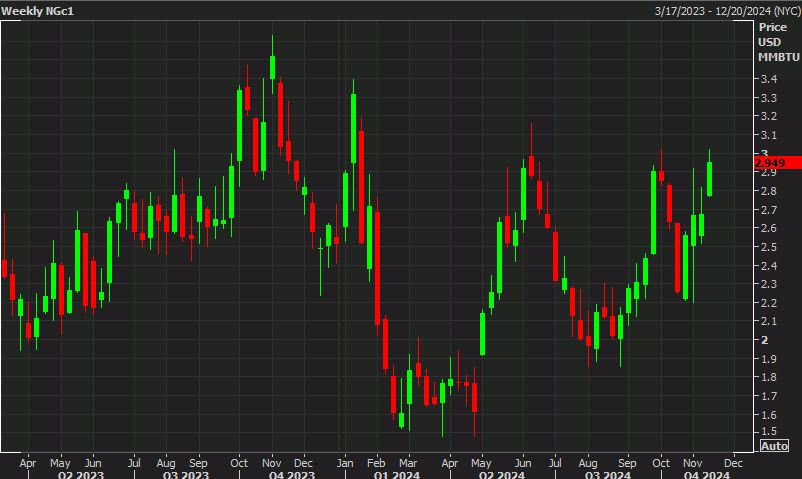
Task: Click the 3.2 price axis label
Action: click(769, 116)
